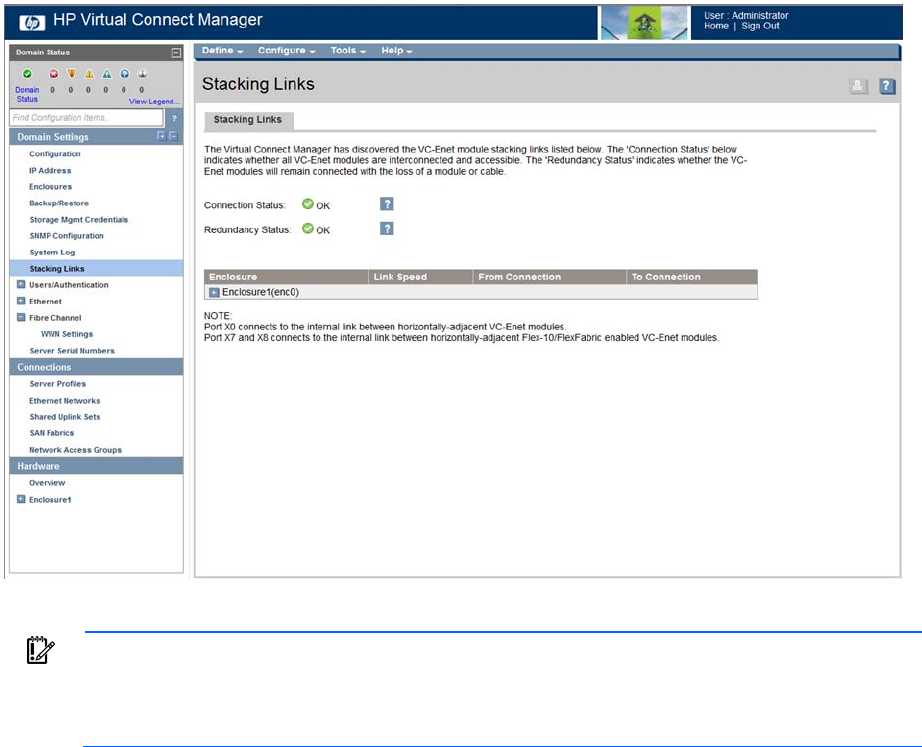
Task: Collapse the Domain Status panel
Action: click(176, 53)
